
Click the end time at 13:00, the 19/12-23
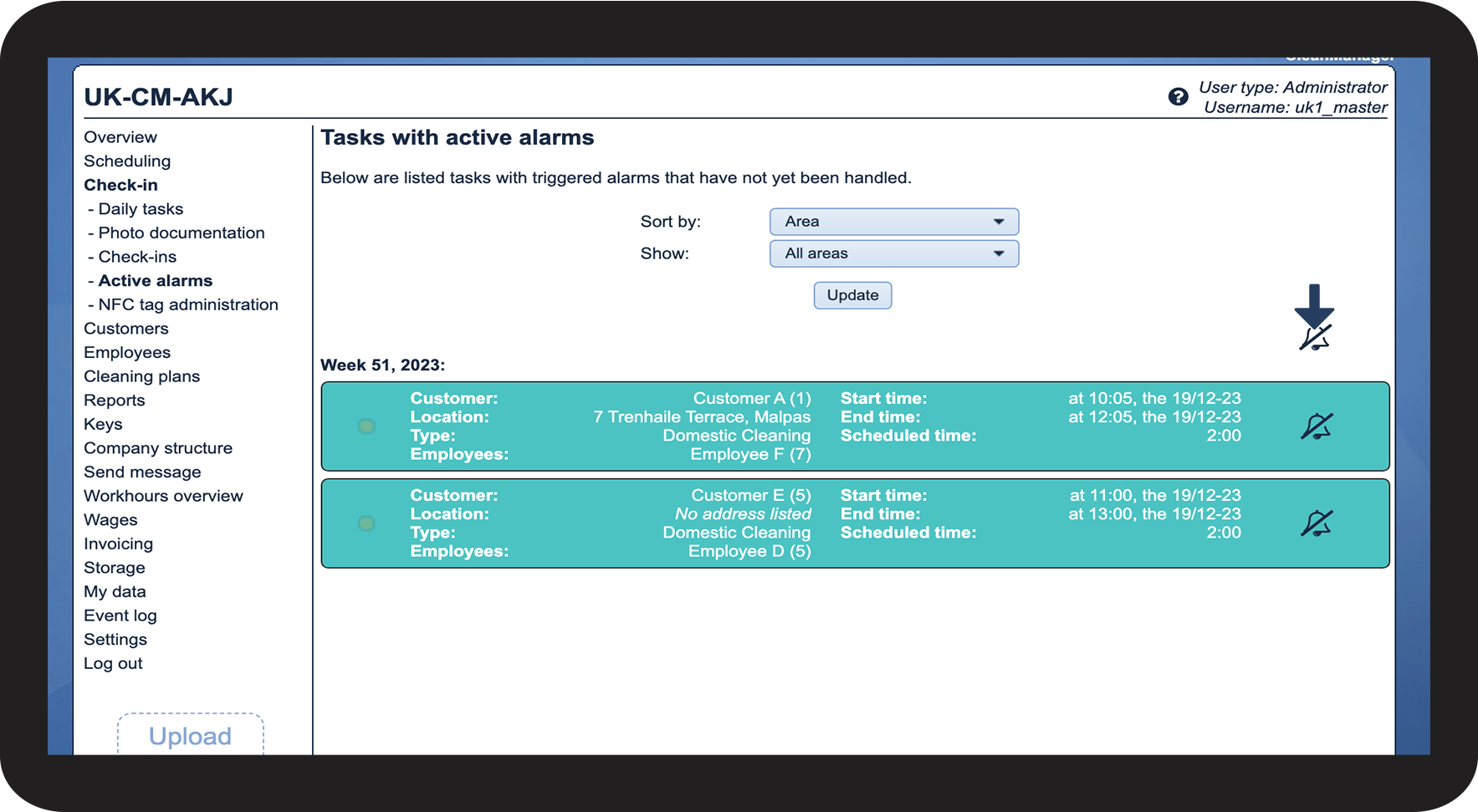tap(1154, 514)
